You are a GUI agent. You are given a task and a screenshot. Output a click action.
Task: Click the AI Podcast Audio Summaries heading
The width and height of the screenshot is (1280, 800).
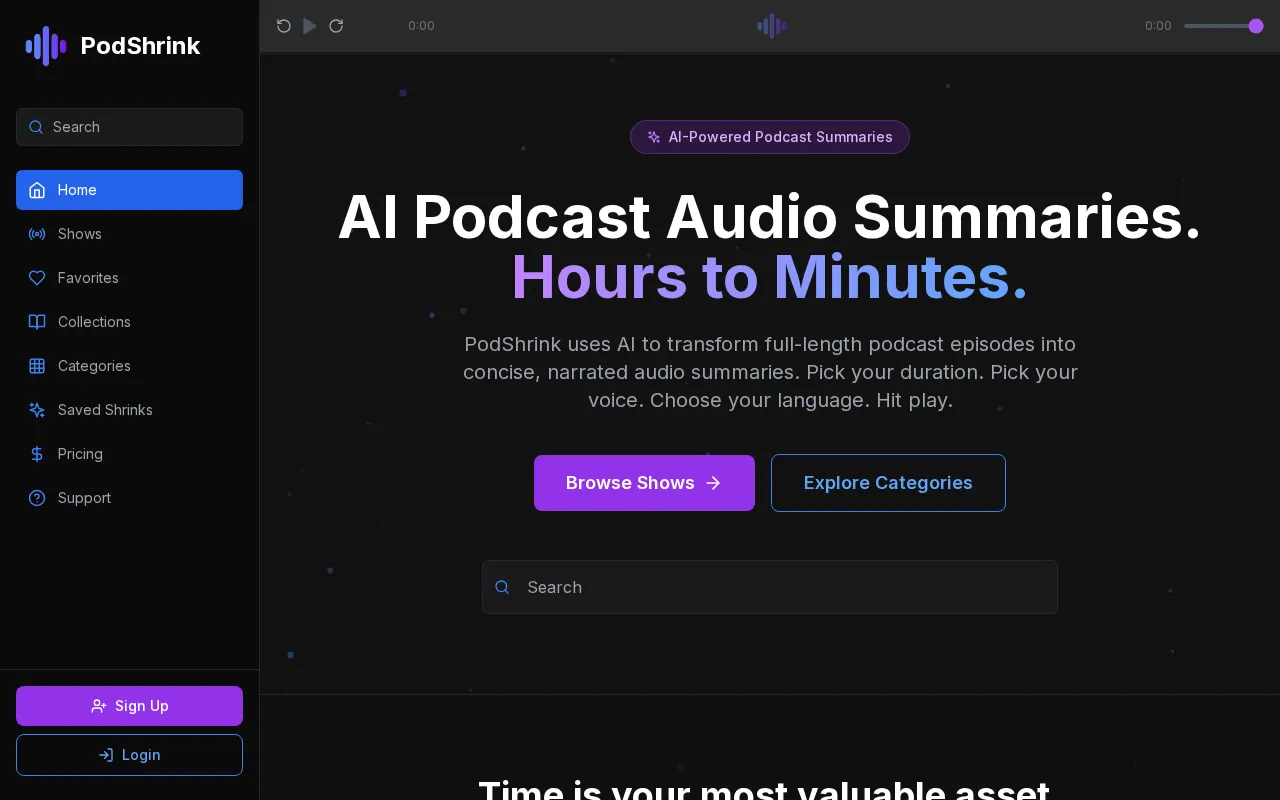click(x=770, y=217)
